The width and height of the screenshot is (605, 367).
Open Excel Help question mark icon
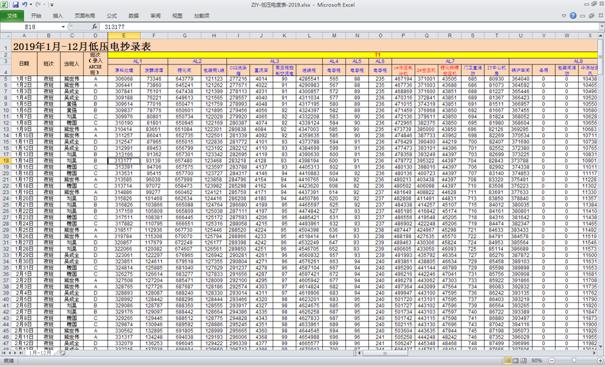(x=573, y=16)
